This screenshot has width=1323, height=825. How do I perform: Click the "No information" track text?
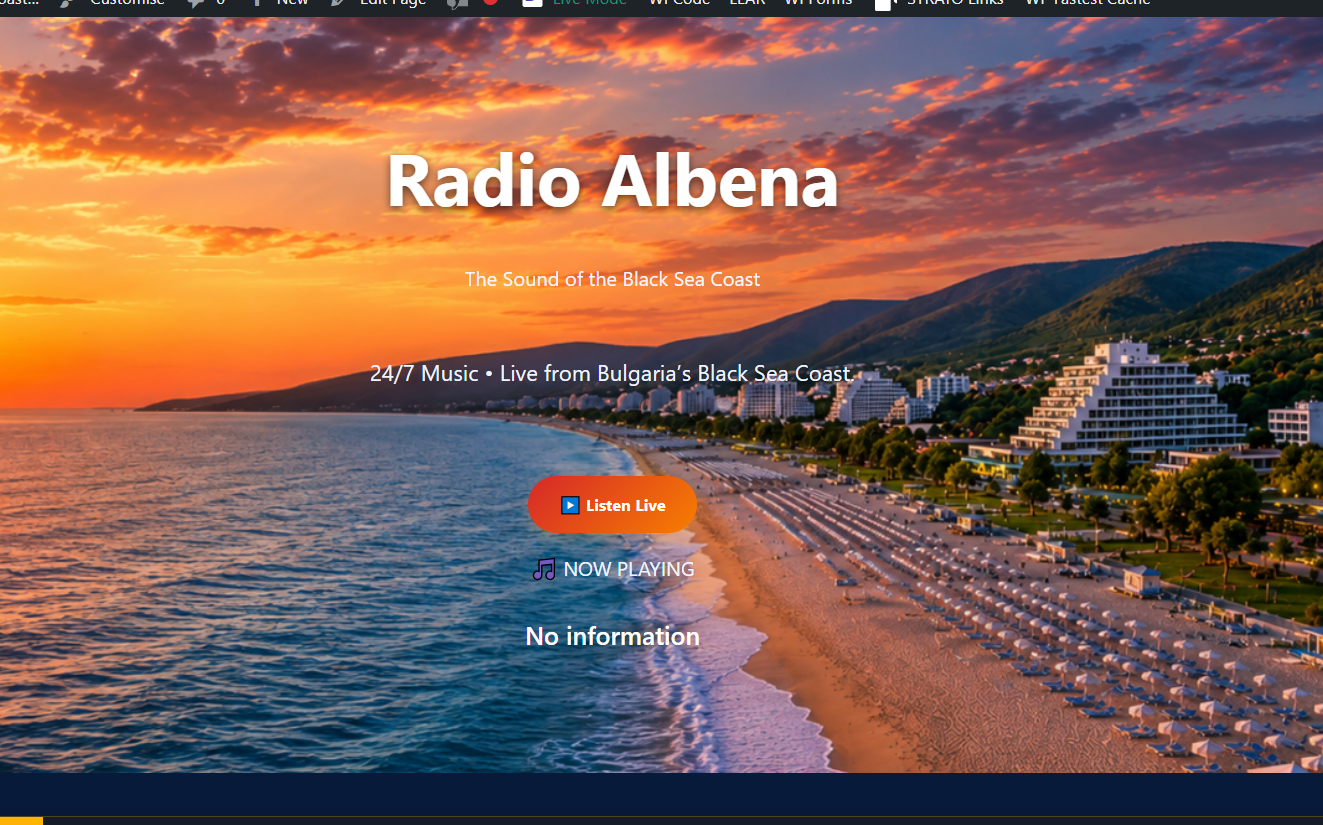pos(612,636)
